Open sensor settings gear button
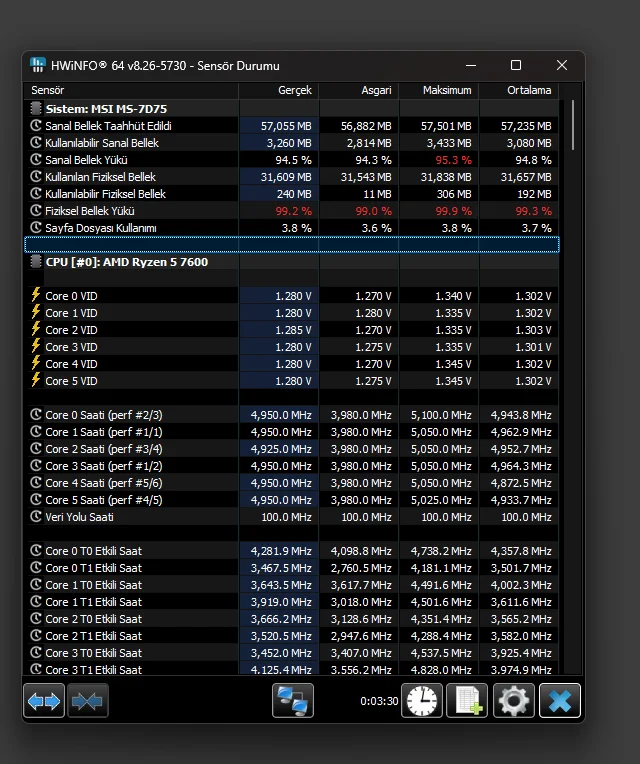The width and height of the screenshot is (640, 764). click(x=513, y=701)
